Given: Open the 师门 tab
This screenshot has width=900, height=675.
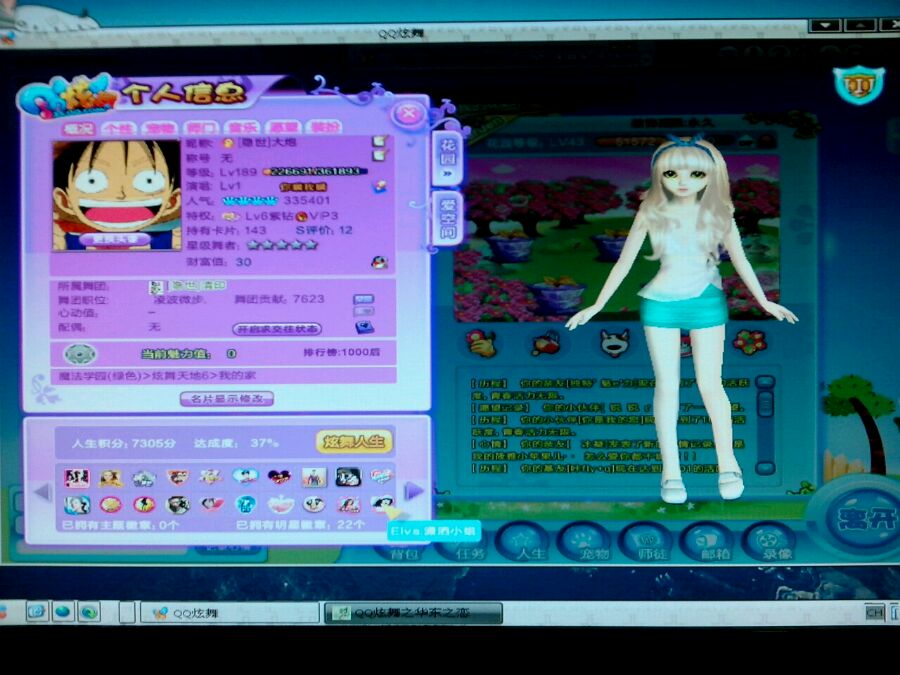Looking at the screenshot, I should pos(201,128).
